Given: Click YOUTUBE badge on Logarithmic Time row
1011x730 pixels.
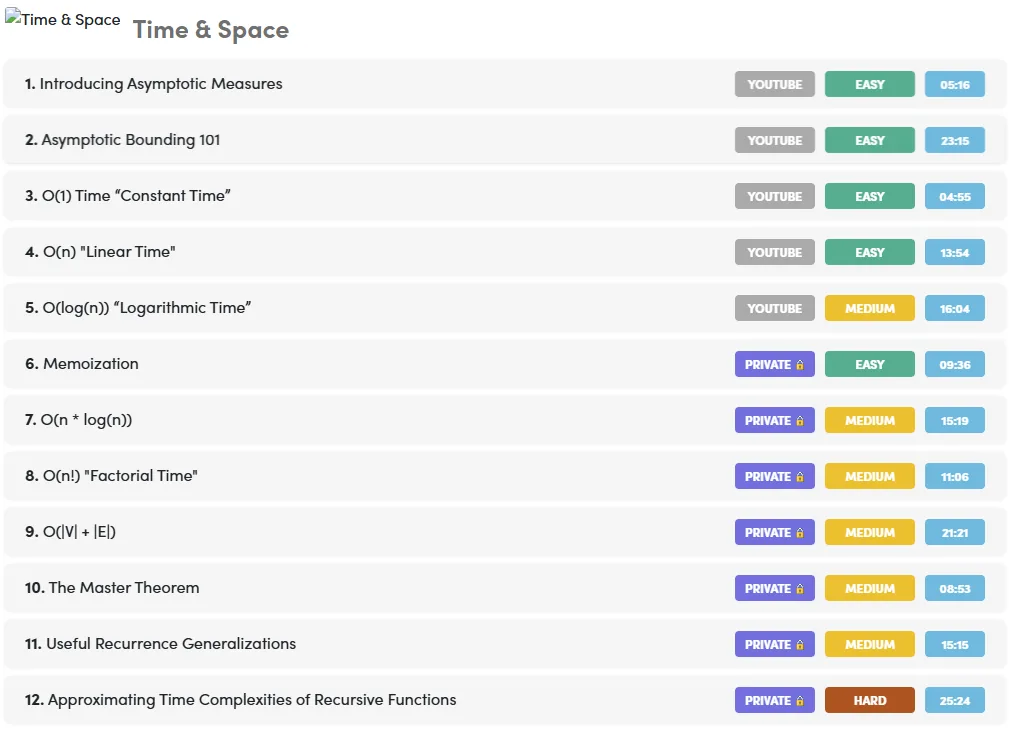Looking at the screenshot, I should point(774,308).
